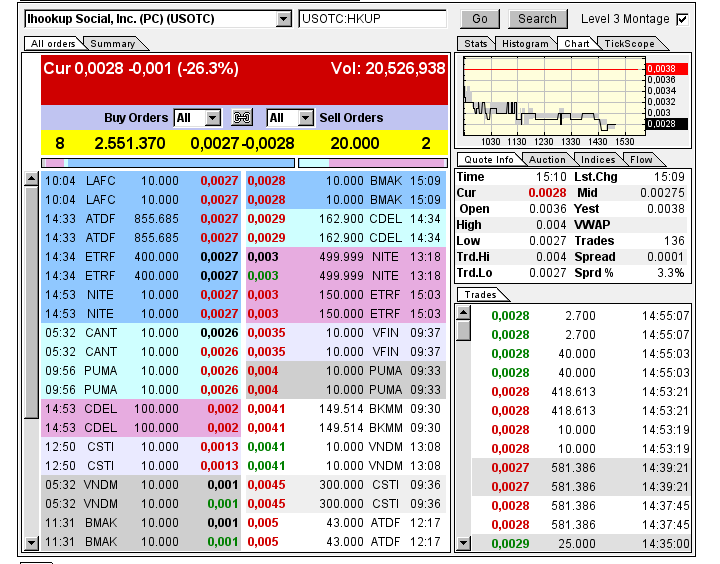The height and width of the screenshot is (564, 720).
Task: Click the orders list scroll up arrow
Action: coord(31,179)
